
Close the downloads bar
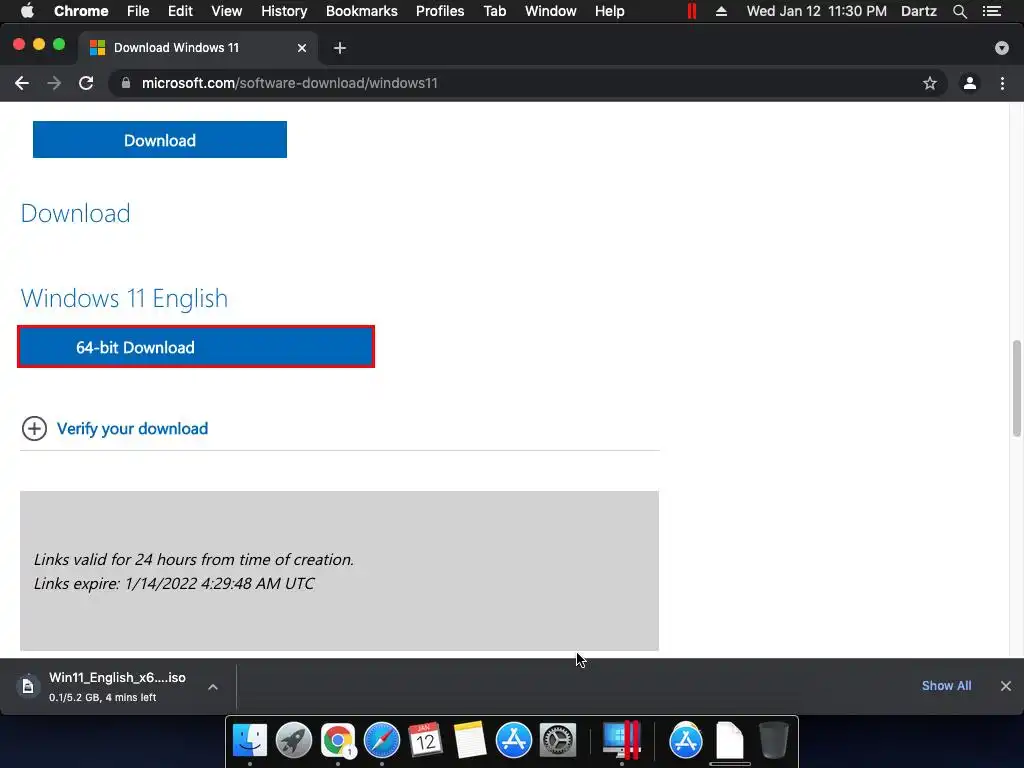pos(1006,686)
